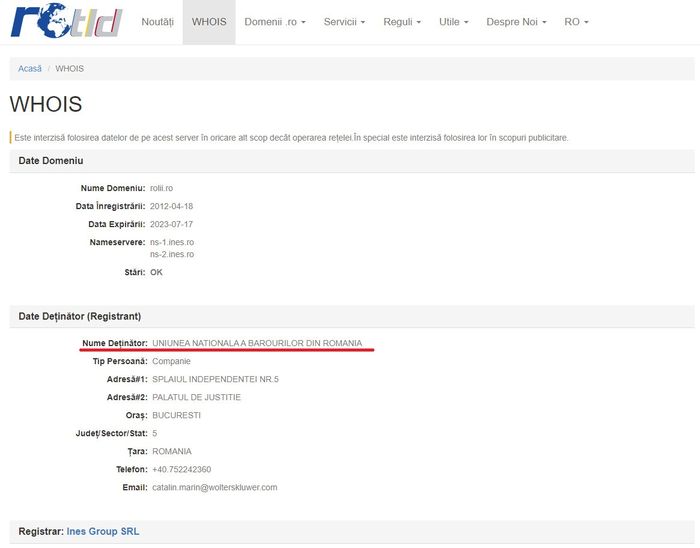The height and width of the screenshot is (548, 700).
Task: Click the Nume Domeniu label
Action: 112,188
